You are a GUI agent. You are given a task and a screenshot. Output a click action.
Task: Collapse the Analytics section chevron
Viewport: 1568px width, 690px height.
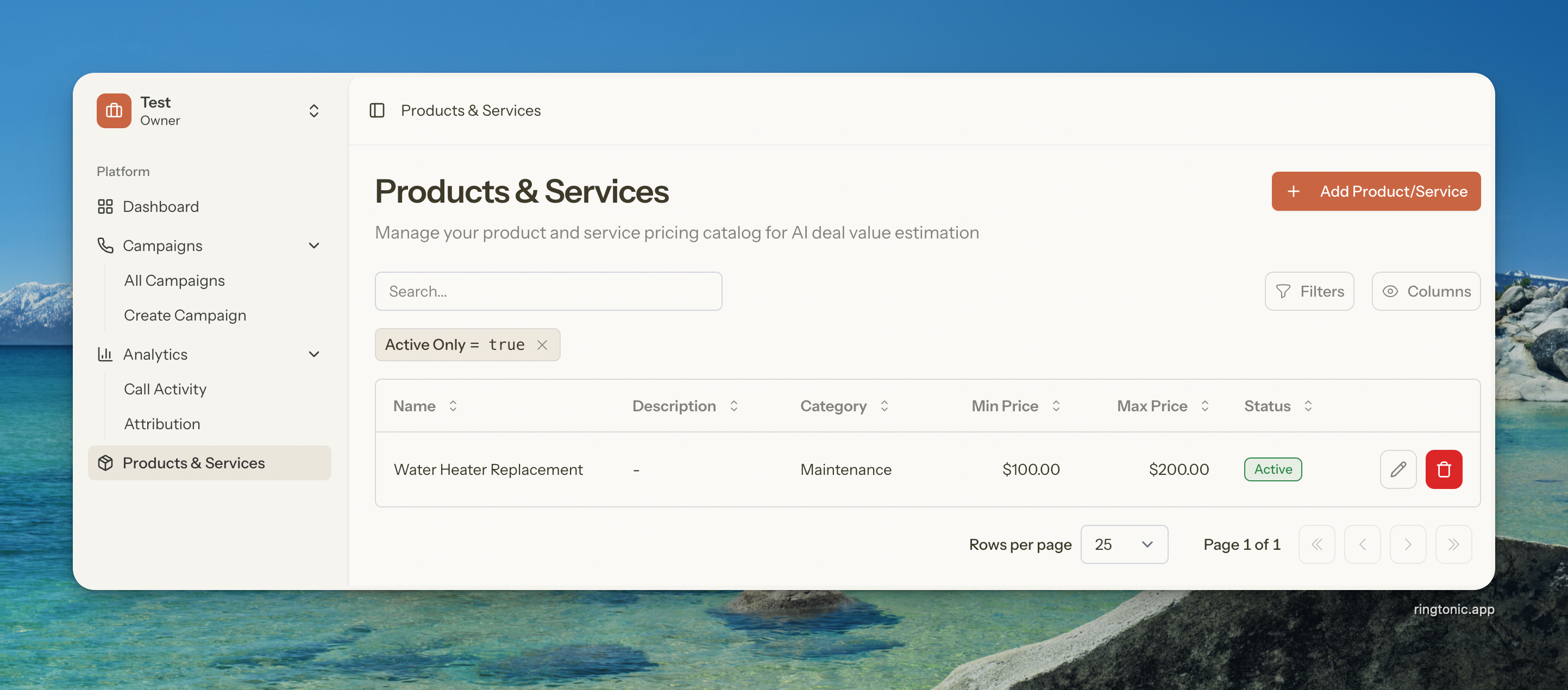pos(314,354)
